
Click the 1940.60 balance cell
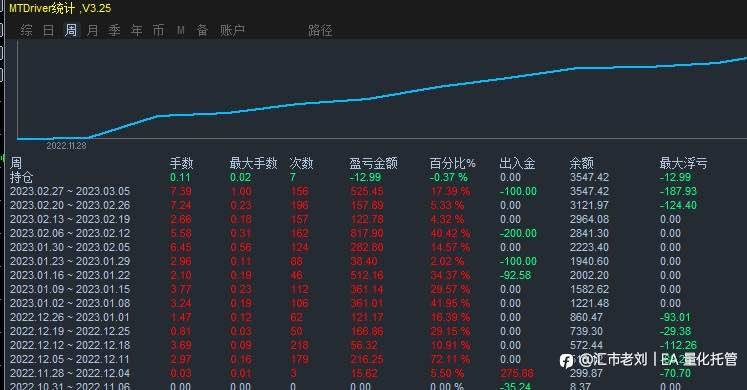(x=589, y=261)
